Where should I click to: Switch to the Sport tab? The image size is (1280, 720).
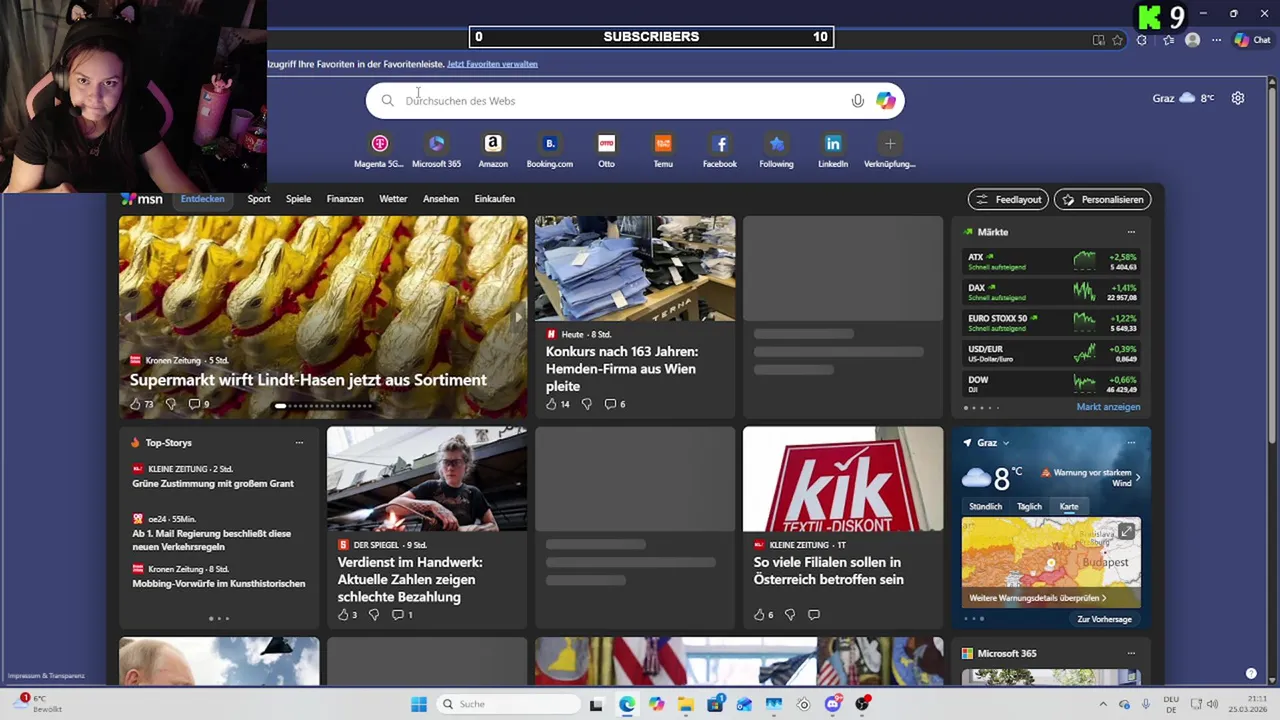tap(259, 199)
